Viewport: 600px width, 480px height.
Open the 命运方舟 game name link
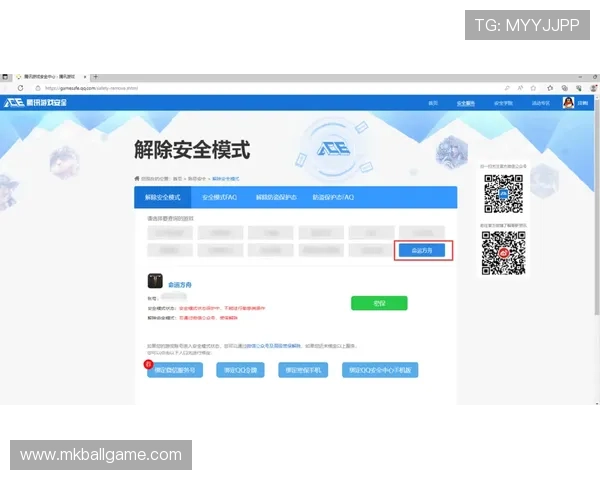[179, 285]
